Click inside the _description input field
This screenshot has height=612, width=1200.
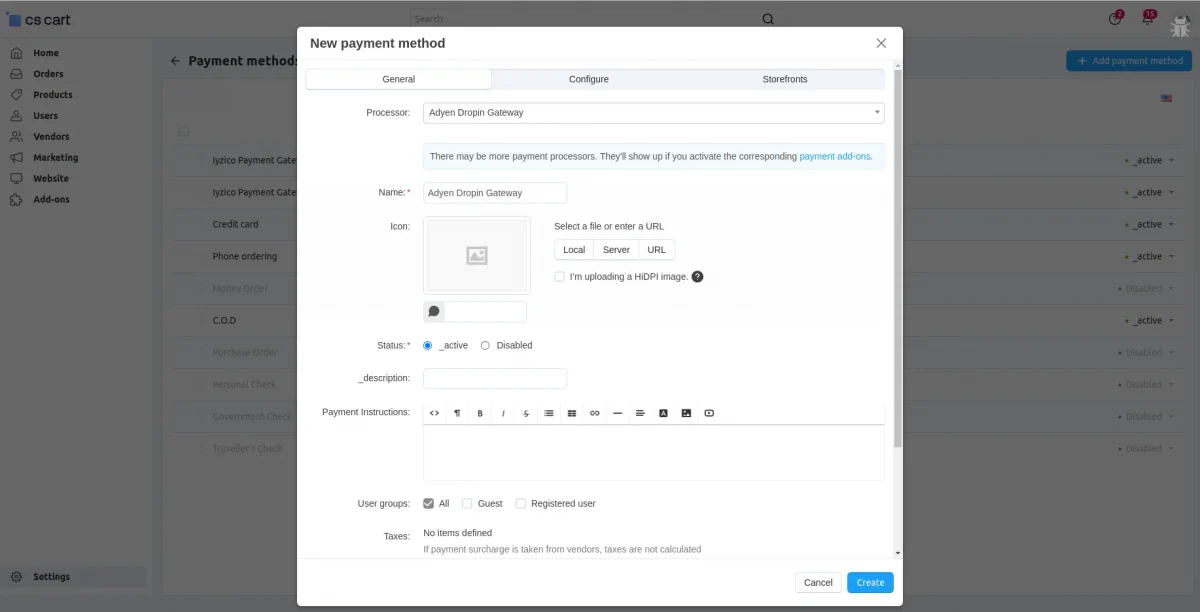(x=494, y=378)
